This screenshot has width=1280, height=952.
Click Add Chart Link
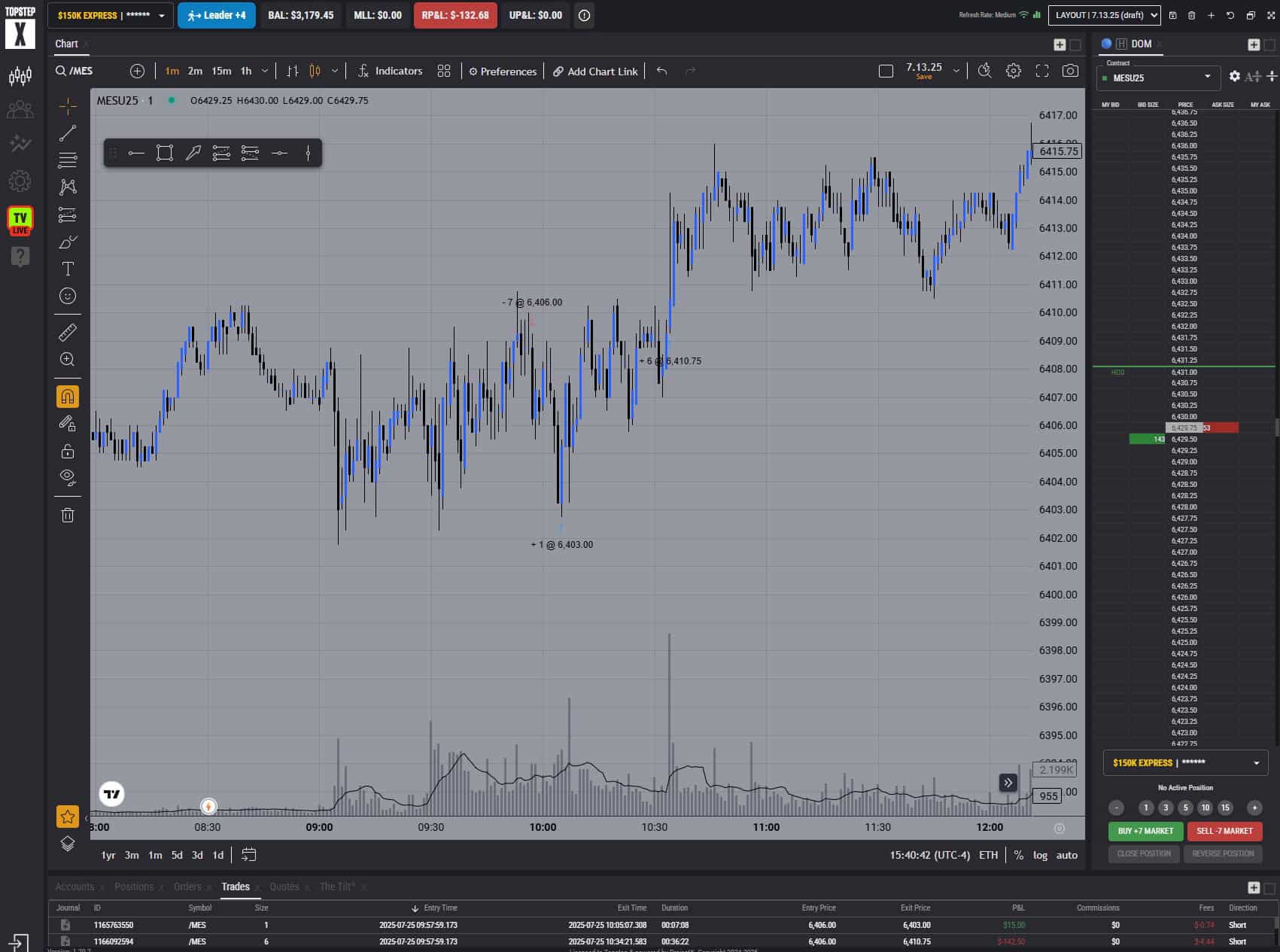[x=595, y=71]
